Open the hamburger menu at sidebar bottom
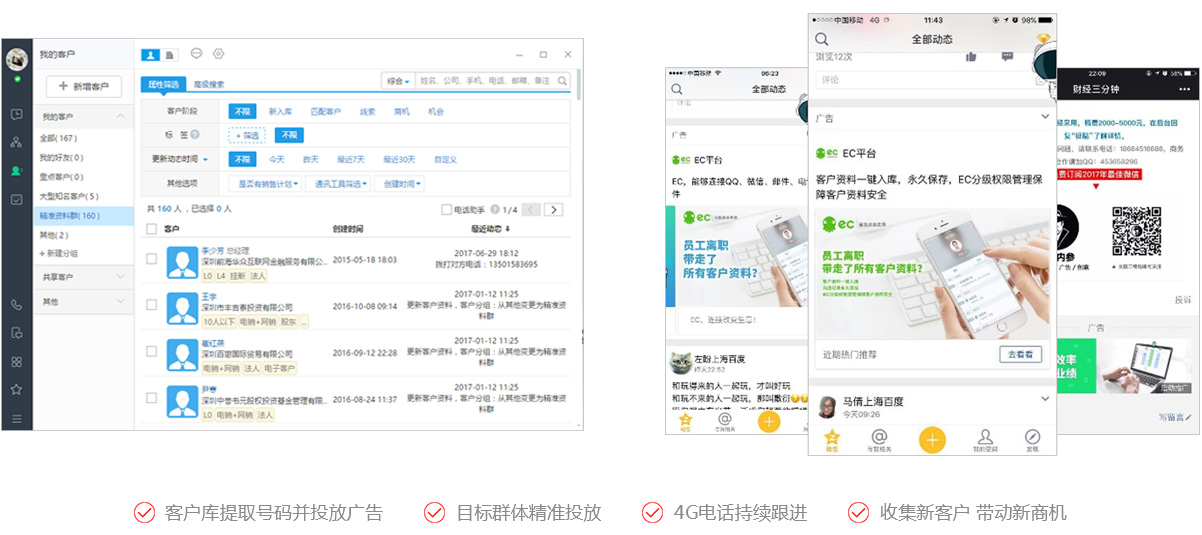The image size is (1202, 535). coord(17,418)
